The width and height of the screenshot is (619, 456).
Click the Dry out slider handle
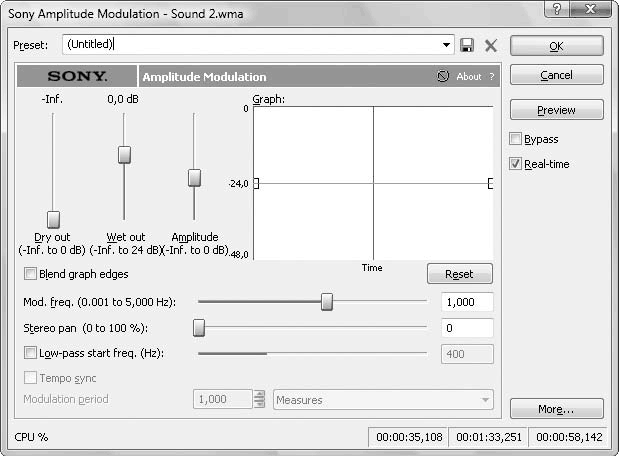[54, 219]
